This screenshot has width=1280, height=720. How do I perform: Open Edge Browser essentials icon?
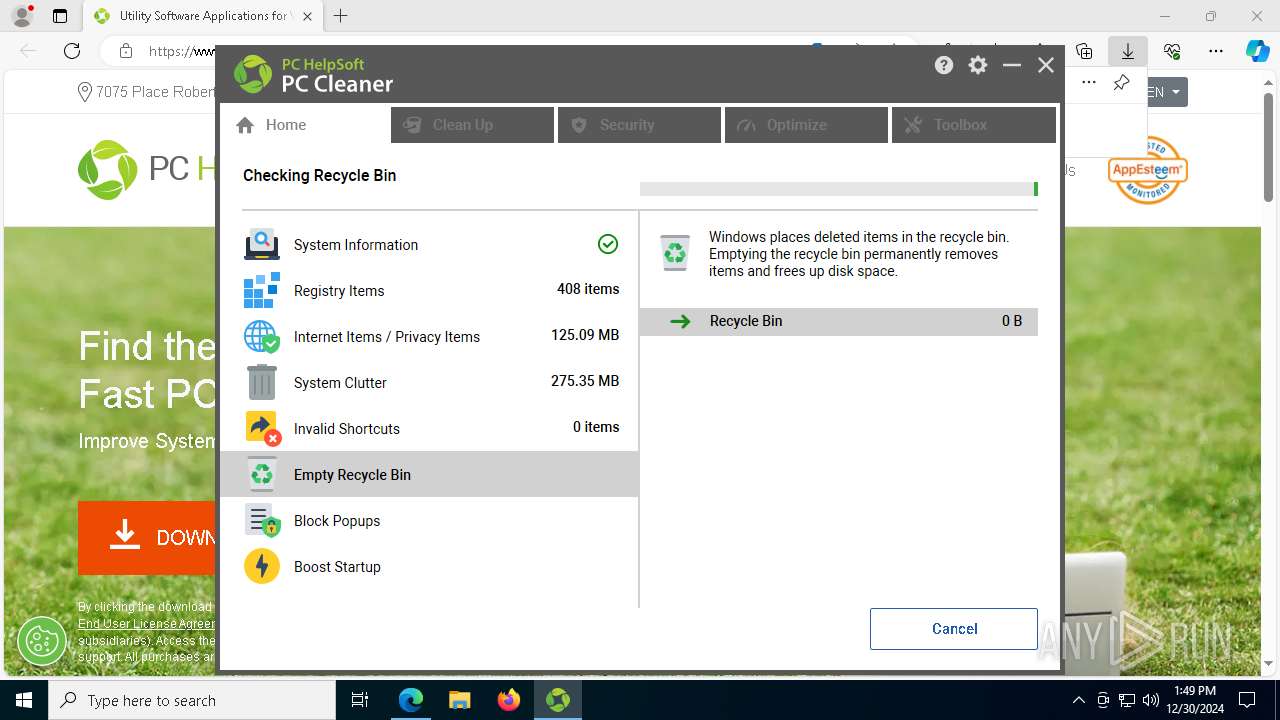coord(1172,51)
